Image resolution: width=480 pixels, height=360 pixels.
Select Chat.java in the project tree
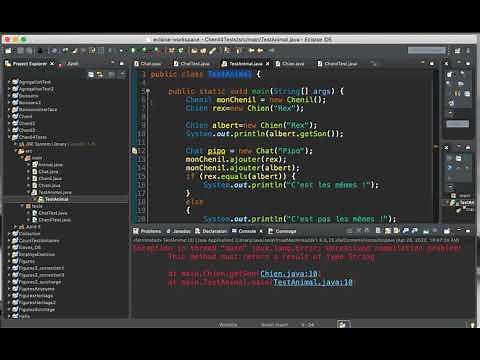coord(45,172)
